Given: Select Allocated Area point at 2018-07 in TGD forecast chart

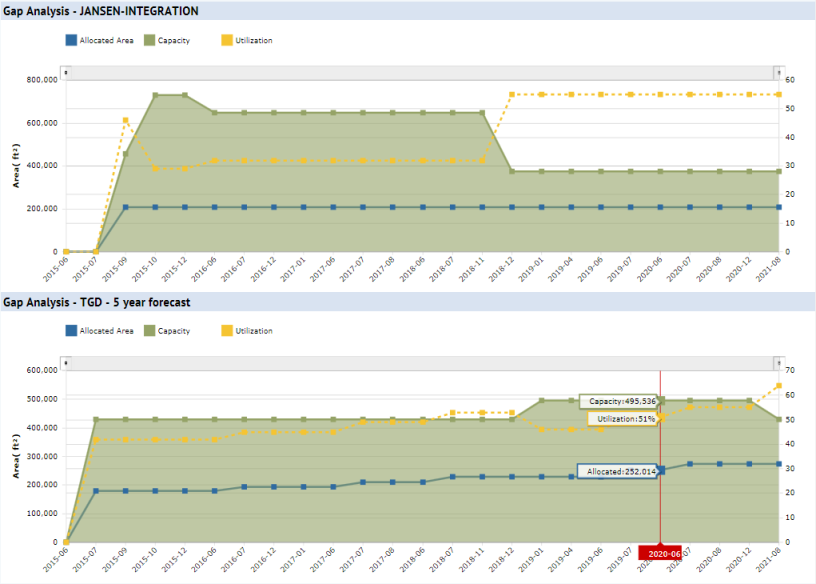Looking at the screenshot, I should [x=452, y=477].
